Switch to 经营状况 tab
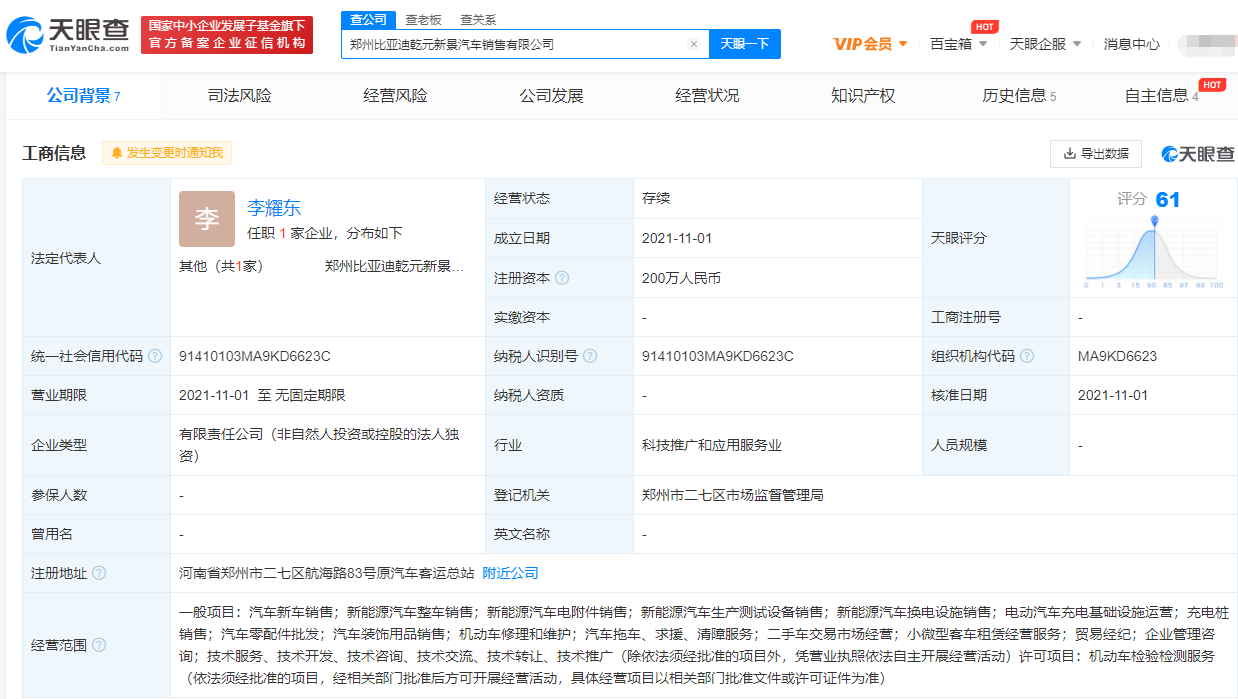Screen dimensions: 1238x699 tap(707, 96)
